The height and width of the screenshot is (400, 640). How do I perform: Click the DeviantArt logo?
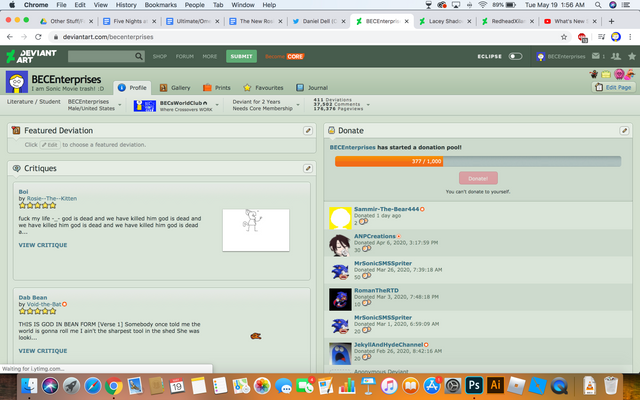pyautogui.click(x=31, y=56)
